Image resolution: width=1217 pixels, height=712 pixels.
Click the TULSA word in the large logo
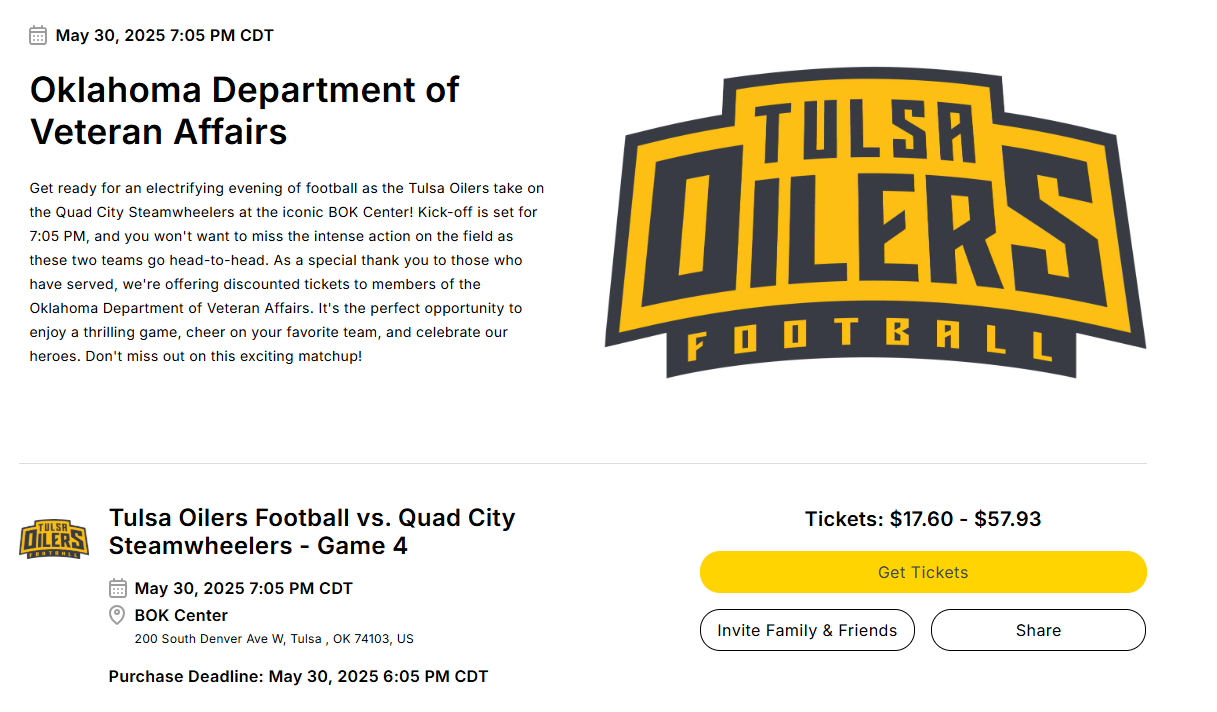(x=864, y=132)
